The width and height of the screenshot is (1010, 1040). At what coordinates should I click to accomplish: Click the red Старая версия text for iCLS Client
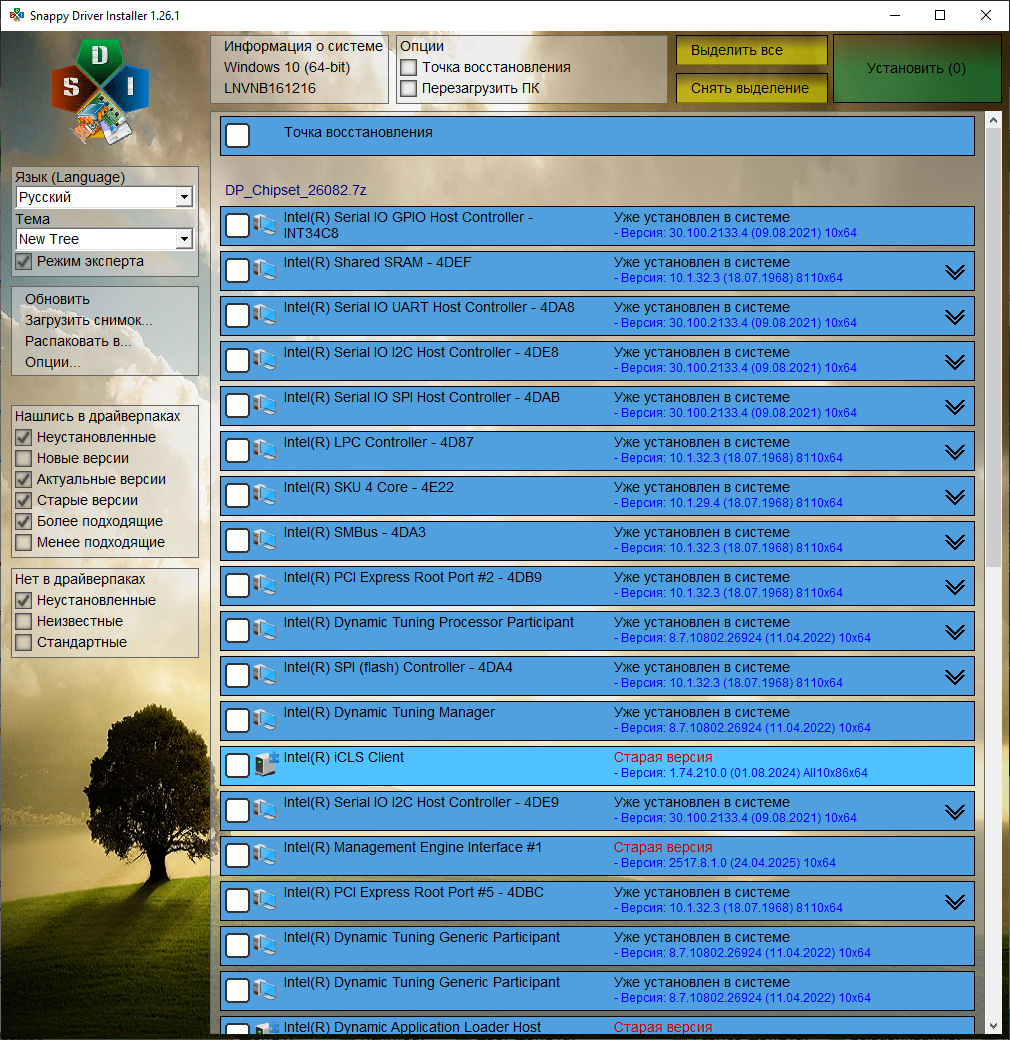663,757
